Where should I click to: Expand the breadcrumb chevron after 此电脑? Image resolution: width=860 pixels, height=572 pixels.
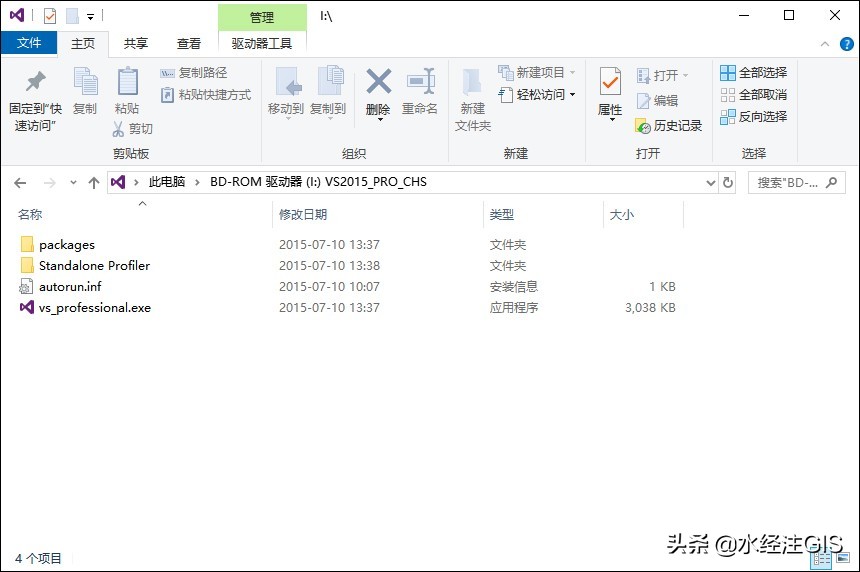coord(197,183)
